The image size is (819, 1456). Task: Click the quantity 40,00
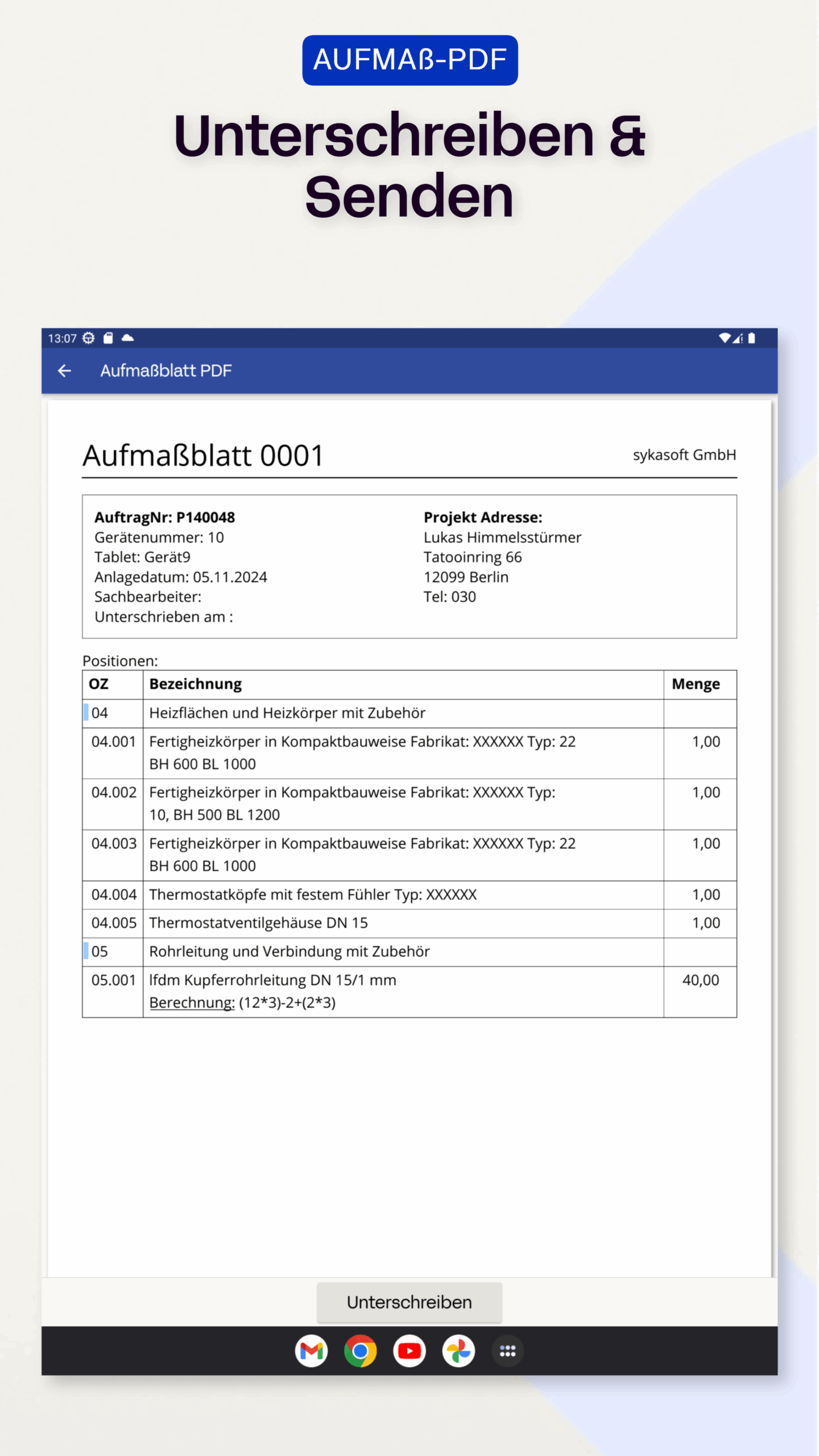tap(701, 980)
